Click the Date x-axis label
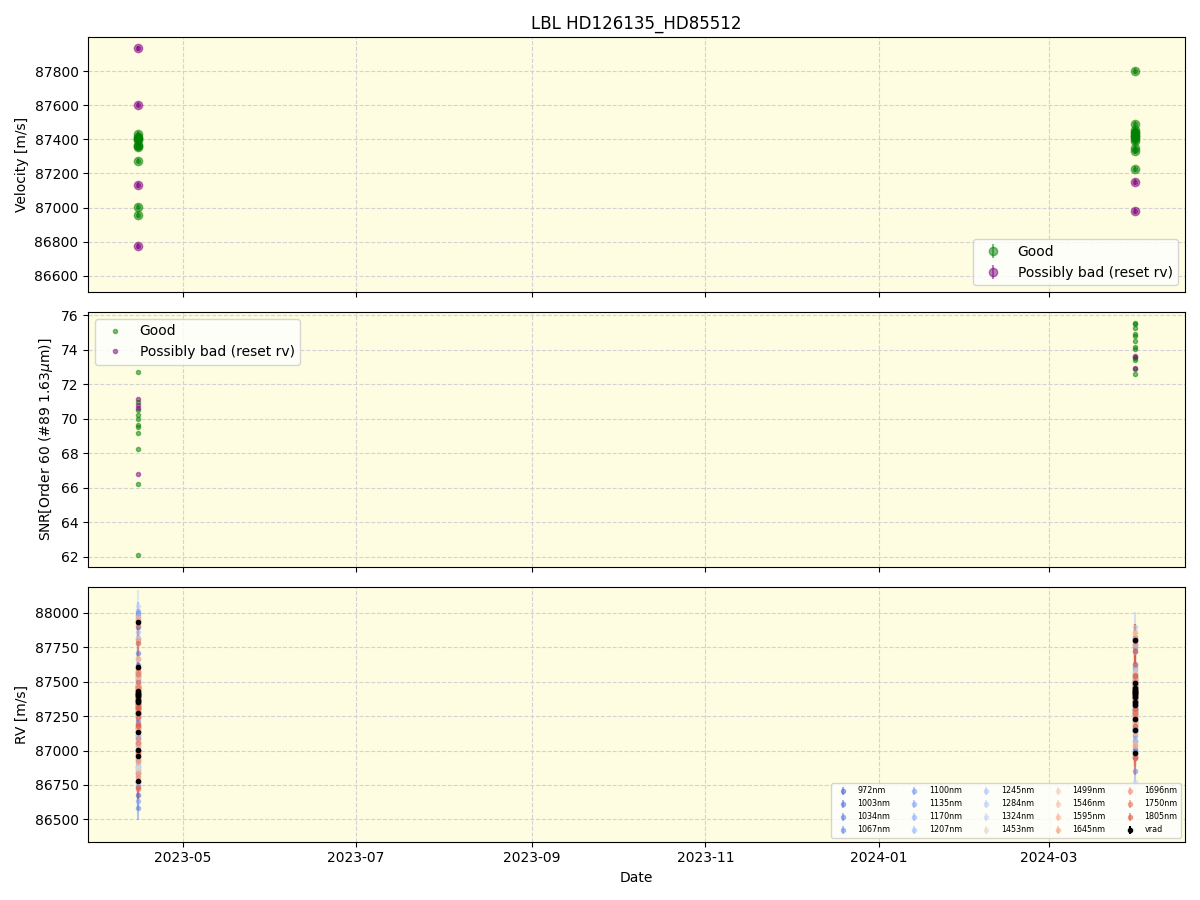Viewport: 1200px width, 900px height. [636, 877]
